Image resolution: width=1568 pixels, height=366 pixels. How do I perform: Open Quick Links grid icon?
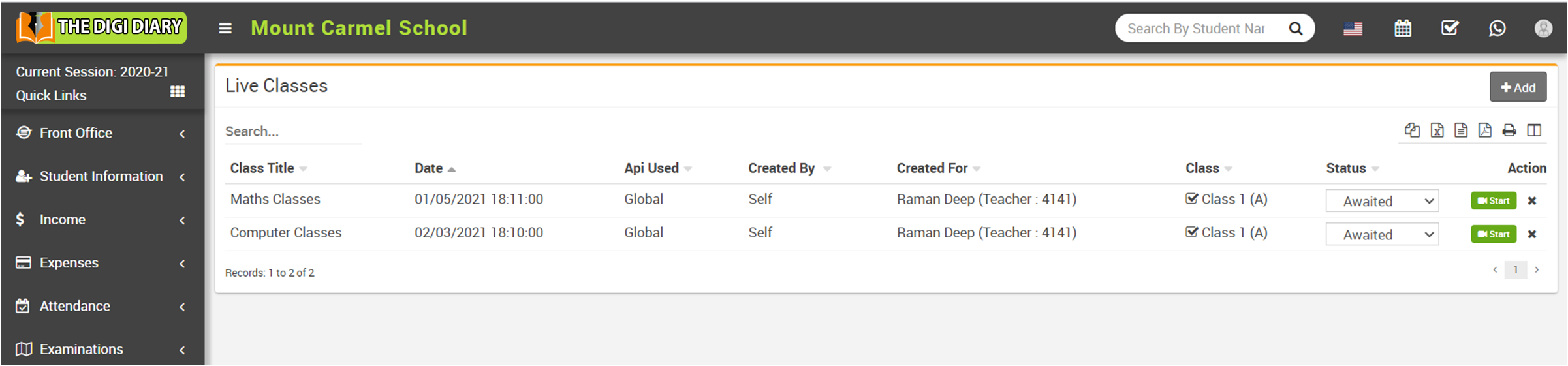point(178,91)
